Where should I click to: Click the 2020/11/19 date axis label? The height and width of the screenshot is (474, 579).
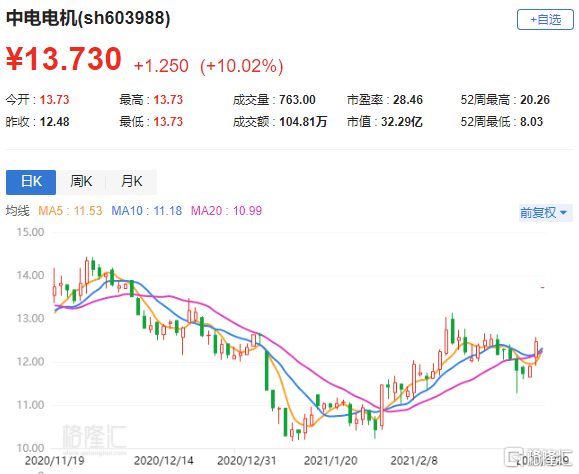(54, 461)
